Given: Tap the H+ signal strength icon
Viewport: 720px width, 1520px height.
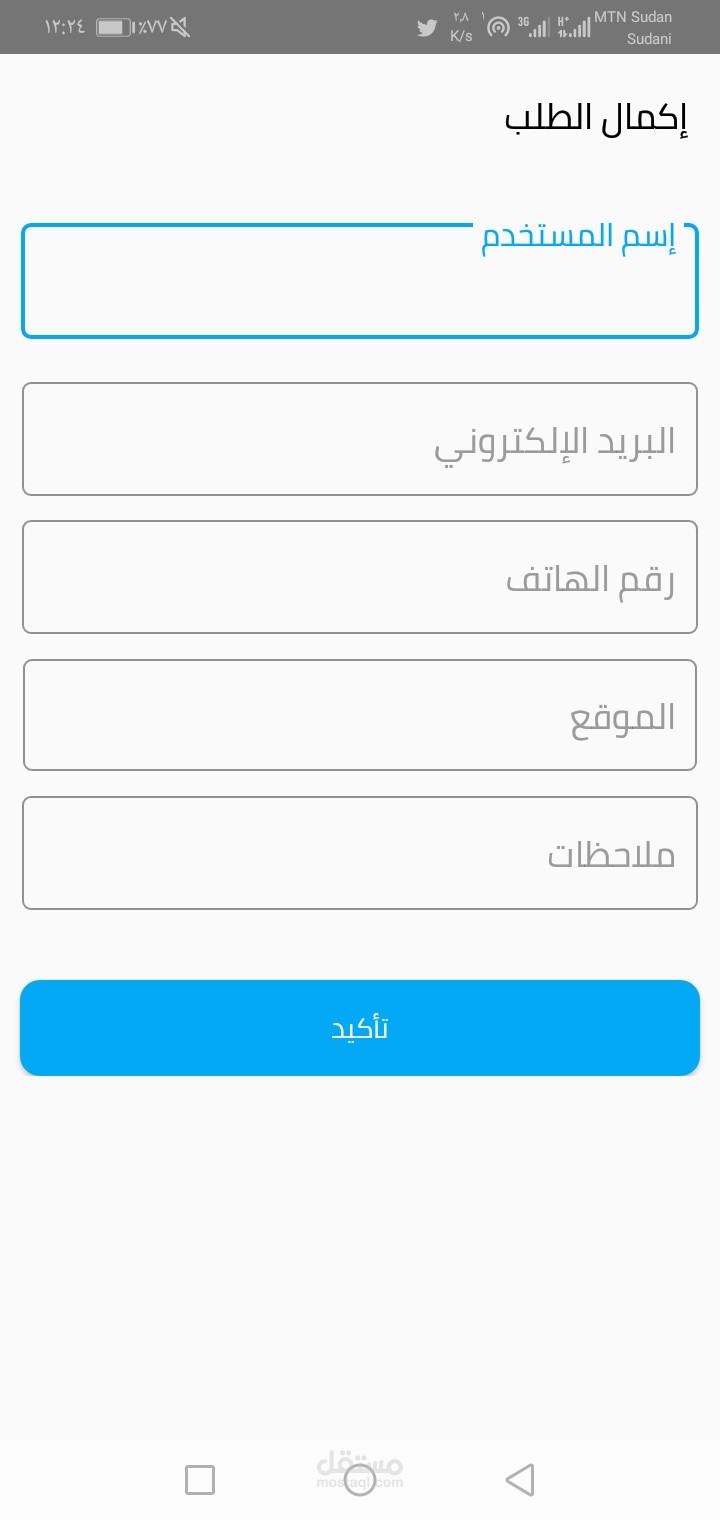Looking at the screenshot, I should click(573, 27).
